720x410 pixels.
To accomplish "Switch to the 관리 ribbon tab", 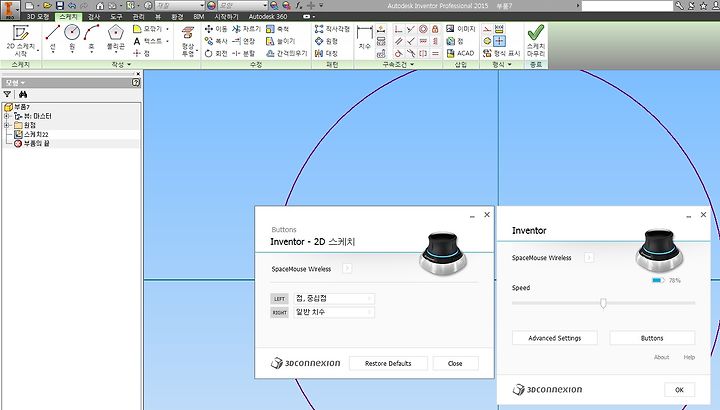I will 138,17.
